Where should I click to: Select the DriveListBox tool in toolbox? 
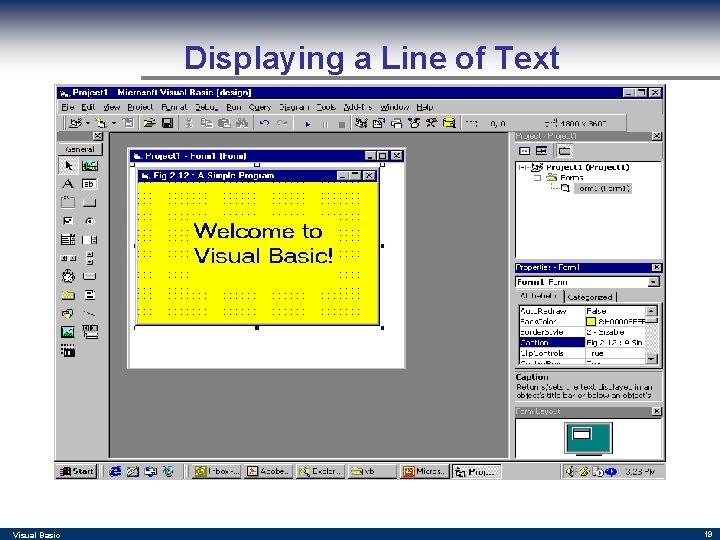pyautogui.click(x=90, y=276)
